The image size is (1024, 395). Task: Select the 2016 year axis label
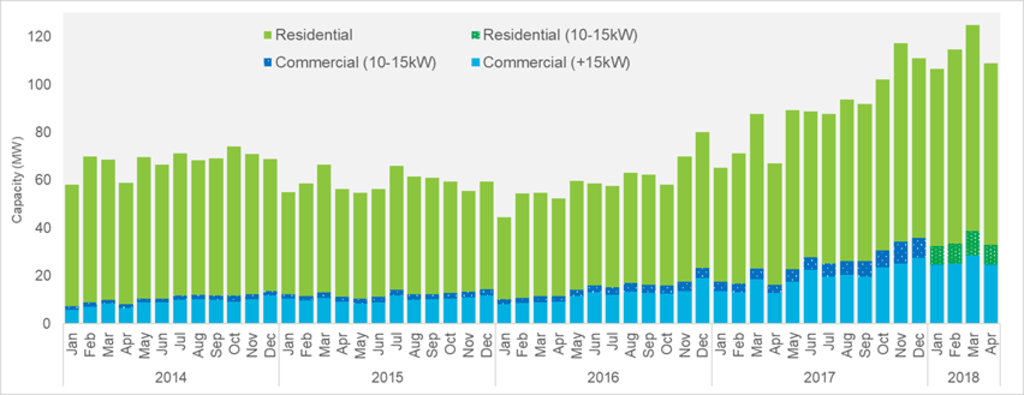coord(603,377)
